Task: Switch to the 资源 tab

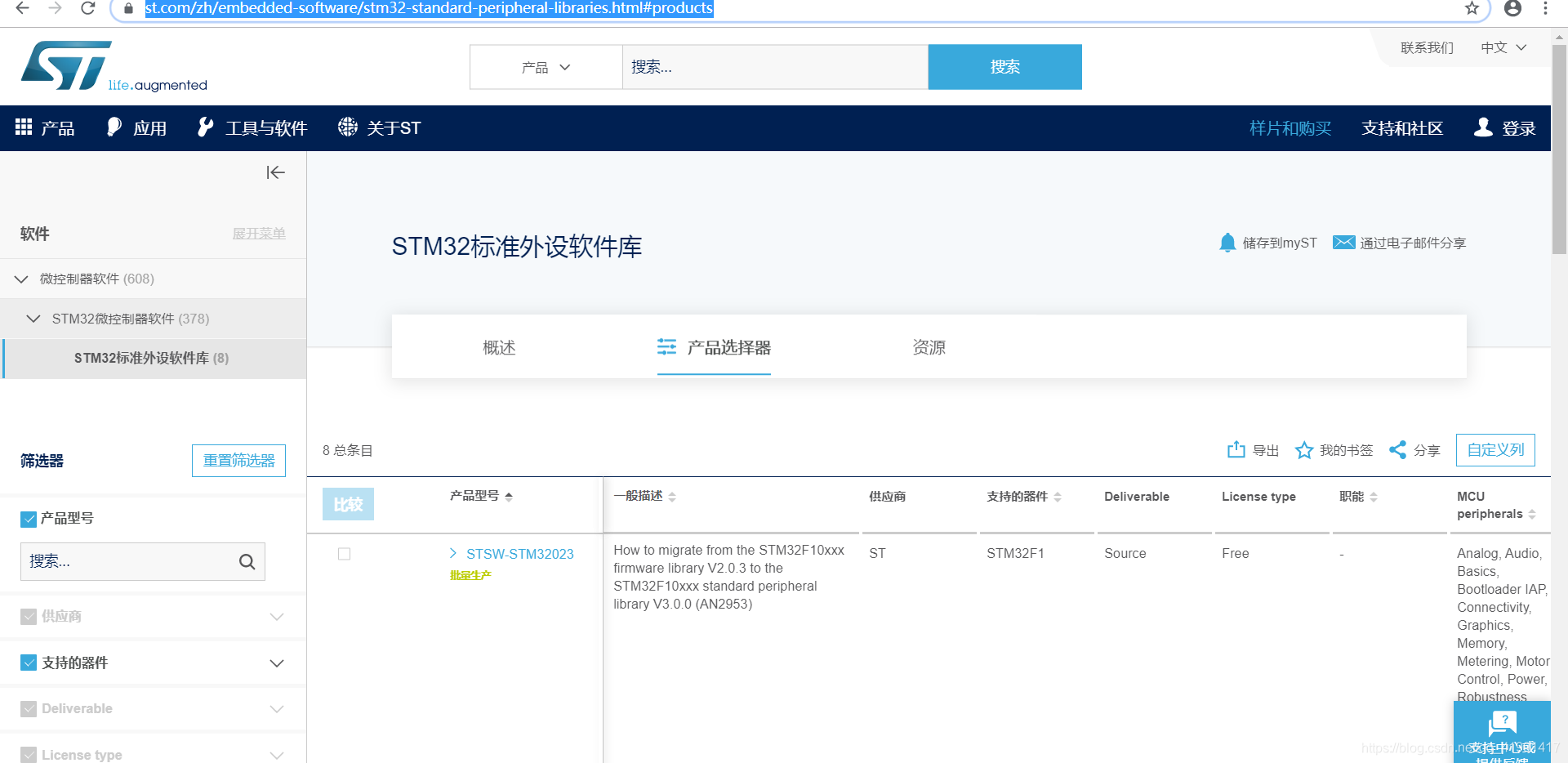Action: coord(929,347)
